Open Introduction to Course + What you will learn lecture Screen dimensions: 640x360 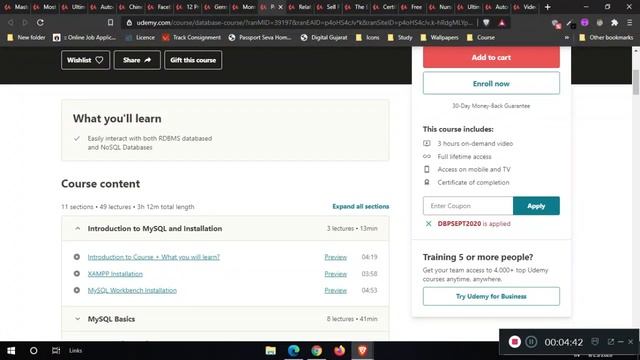point(153,257)
